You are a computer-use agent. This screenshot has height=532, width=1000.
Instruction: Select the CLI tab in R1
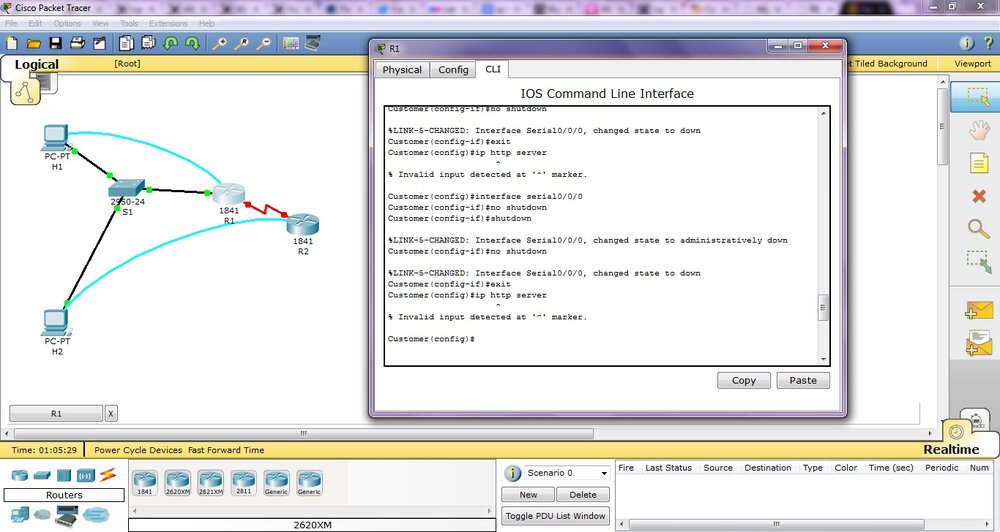tap(493, 69)
